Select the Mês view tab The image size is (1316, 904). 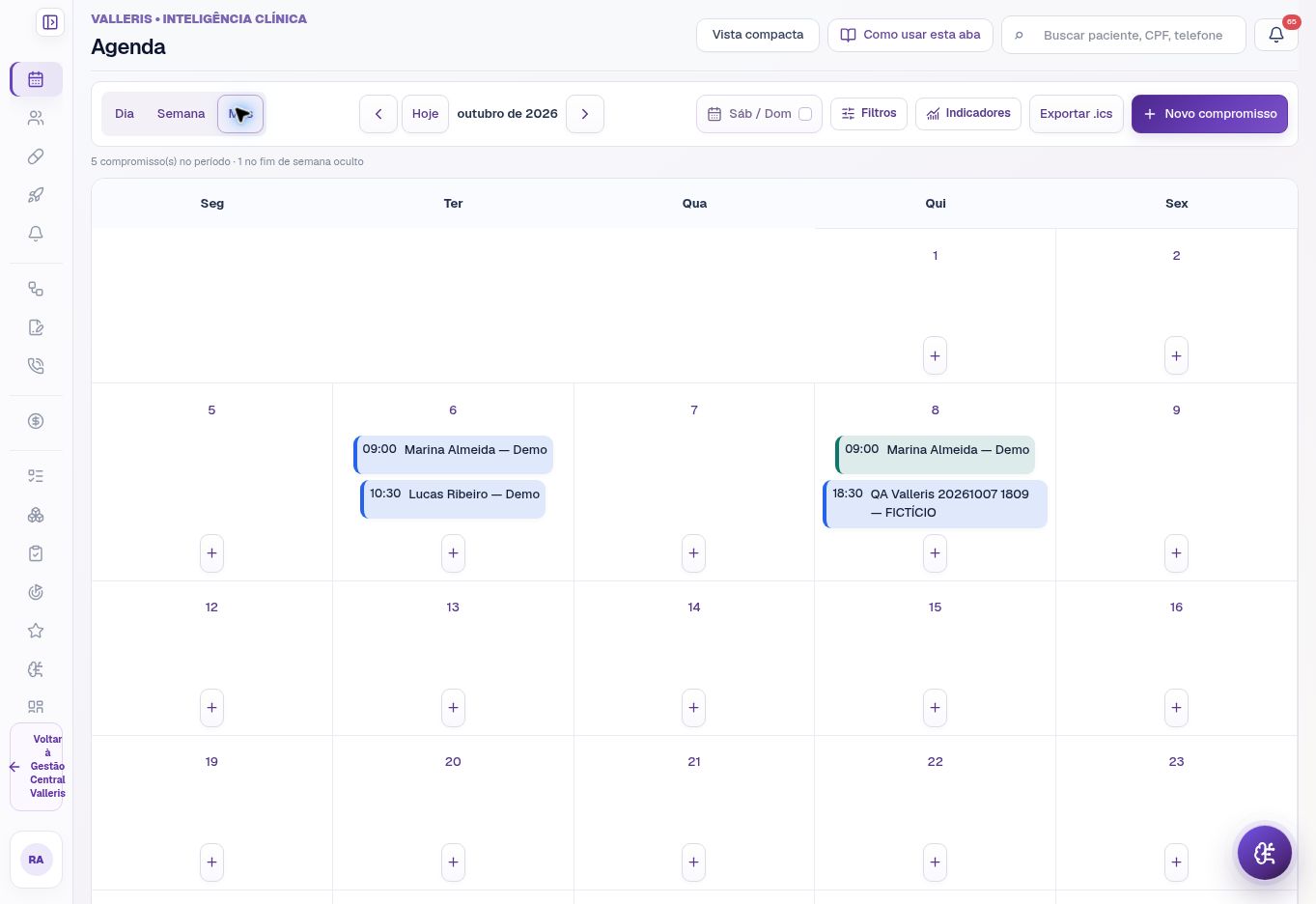pyautogui.click(x=240, y=114)
